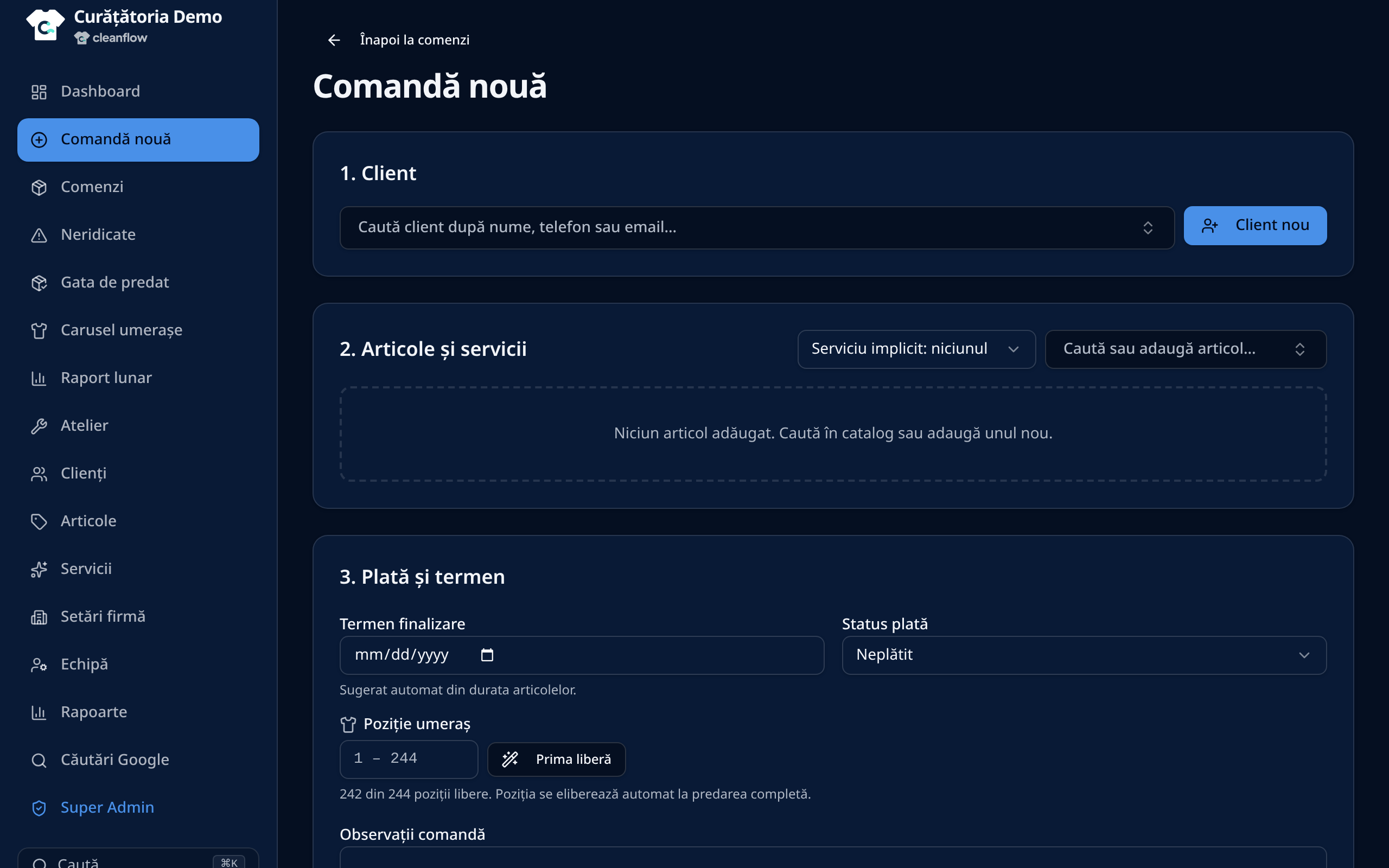Screen dimensions: 1389x868
Task: Click the Dashboard grid icon
Action: point(39,92)
